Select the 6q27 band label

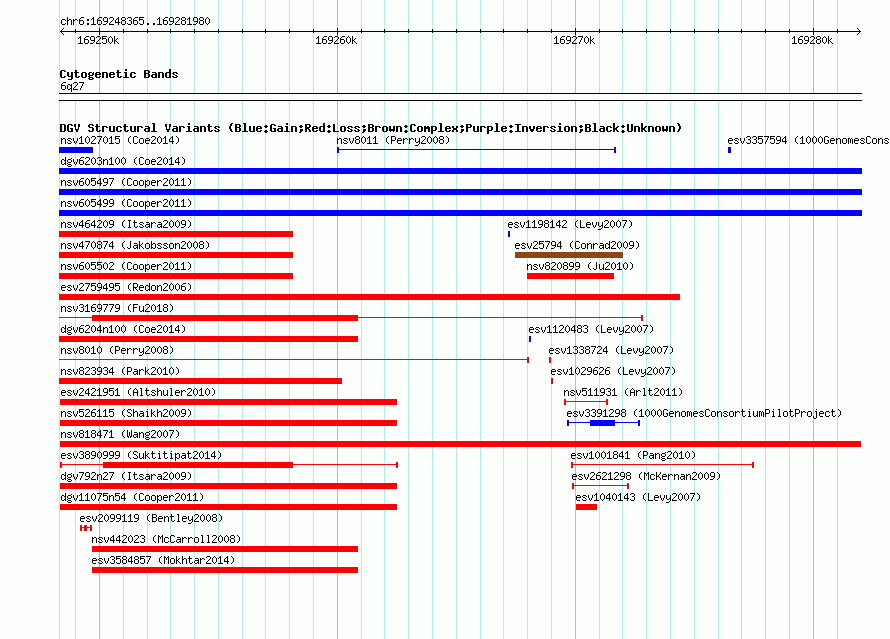click(x=72, y=86)
